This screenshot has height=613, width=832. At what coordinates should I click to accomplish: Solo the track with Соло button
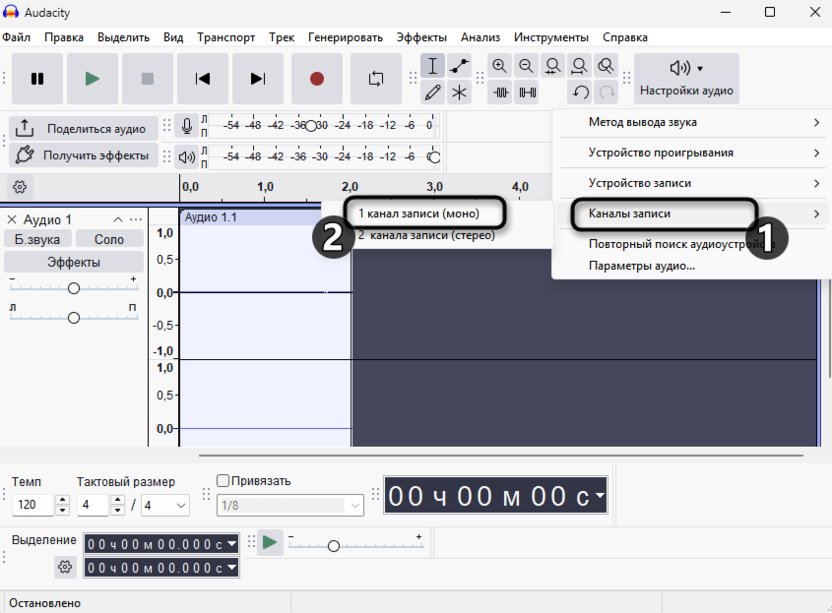coord(109,240)
